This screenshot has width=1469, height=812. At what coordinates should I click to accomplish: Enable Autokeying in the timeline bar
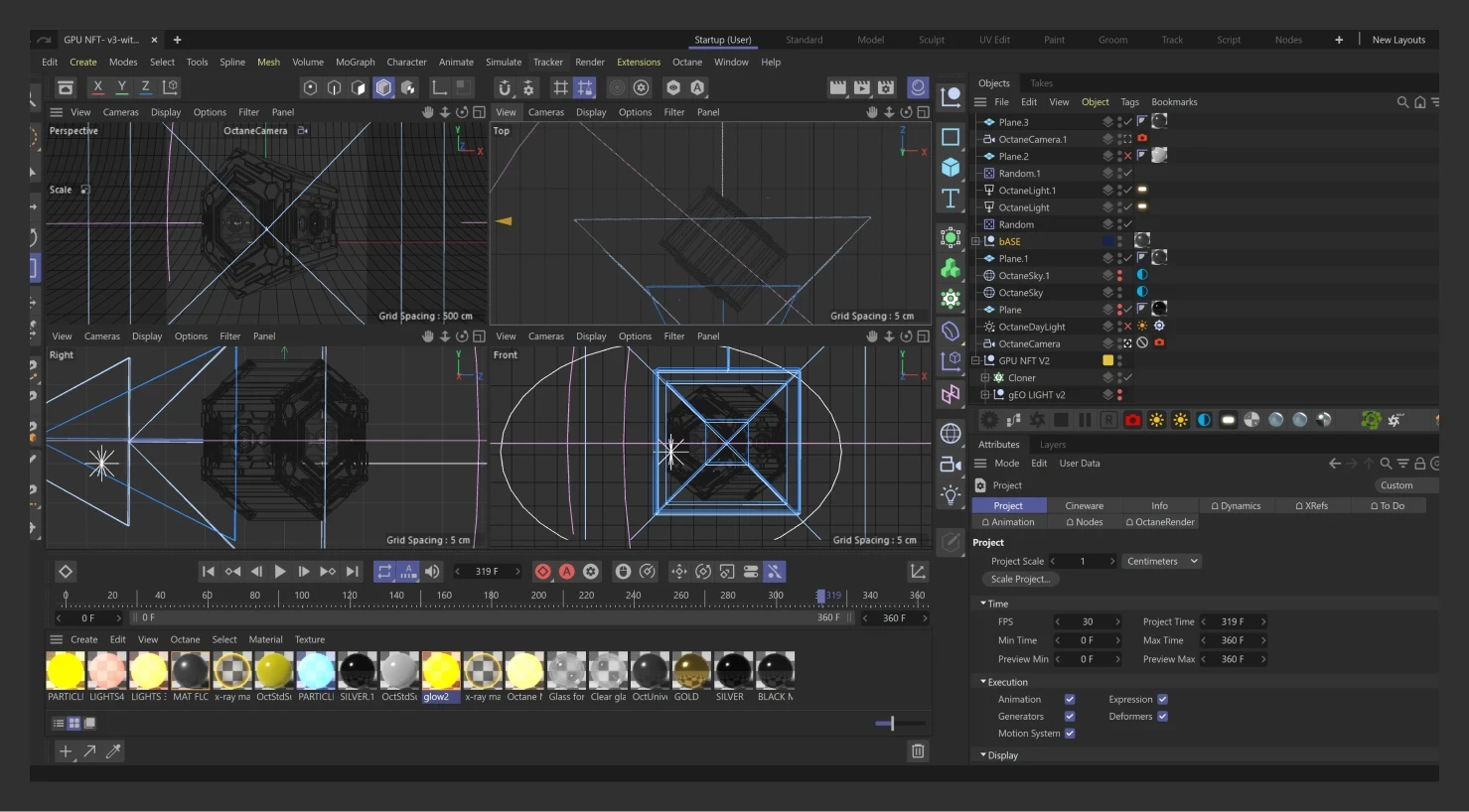pyautogui.click(x=567, y=572)
